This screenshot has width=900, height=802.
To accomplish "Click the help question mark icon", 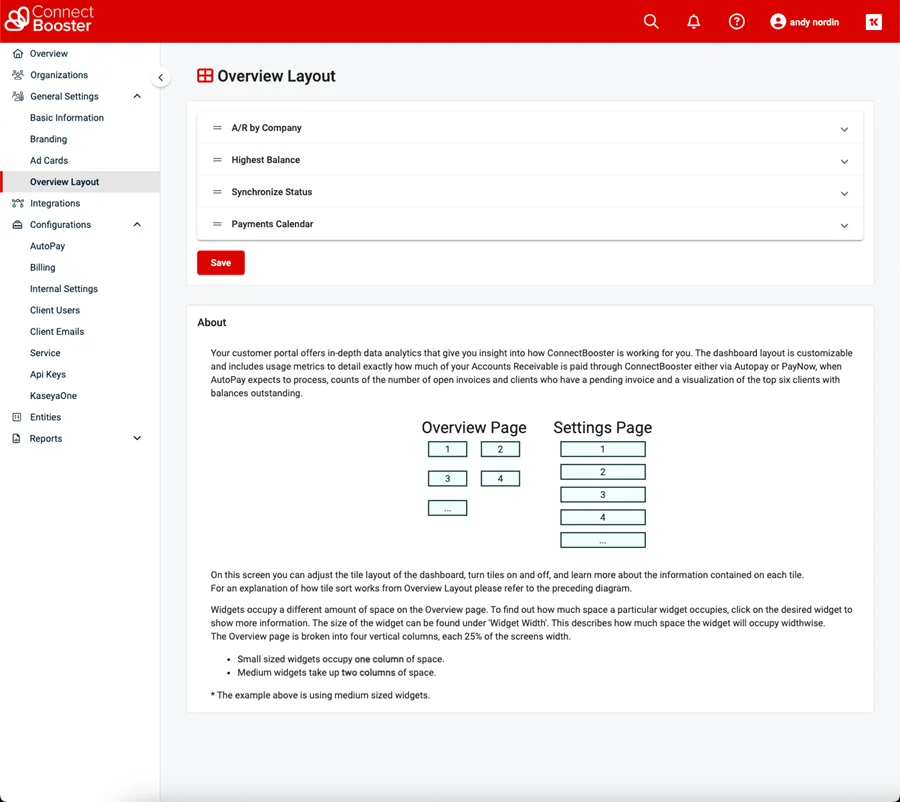I will pyautogui.click(x=737, y=21).
